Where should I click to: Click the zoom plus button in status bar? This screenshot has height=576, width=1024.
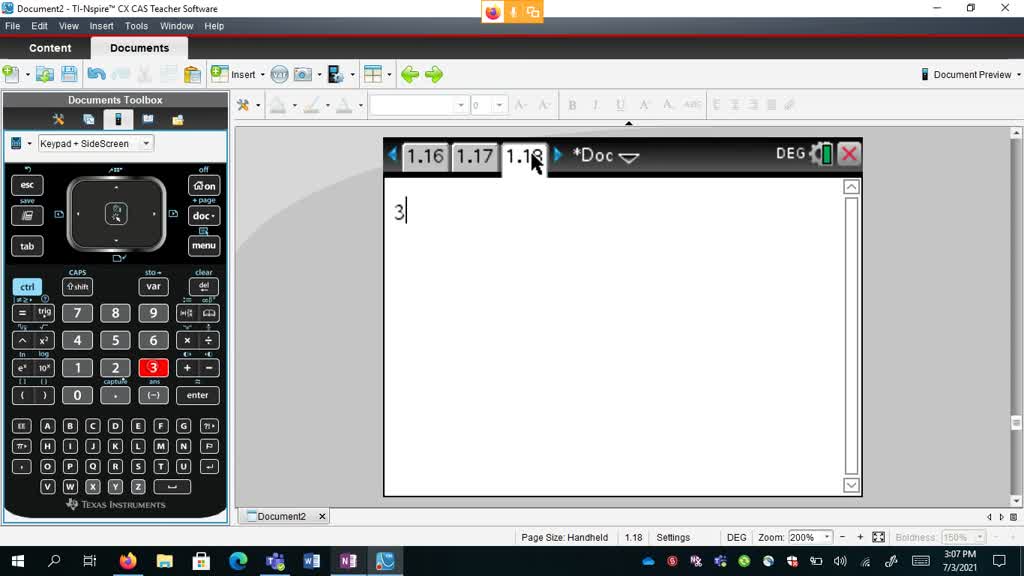point(860,537)
